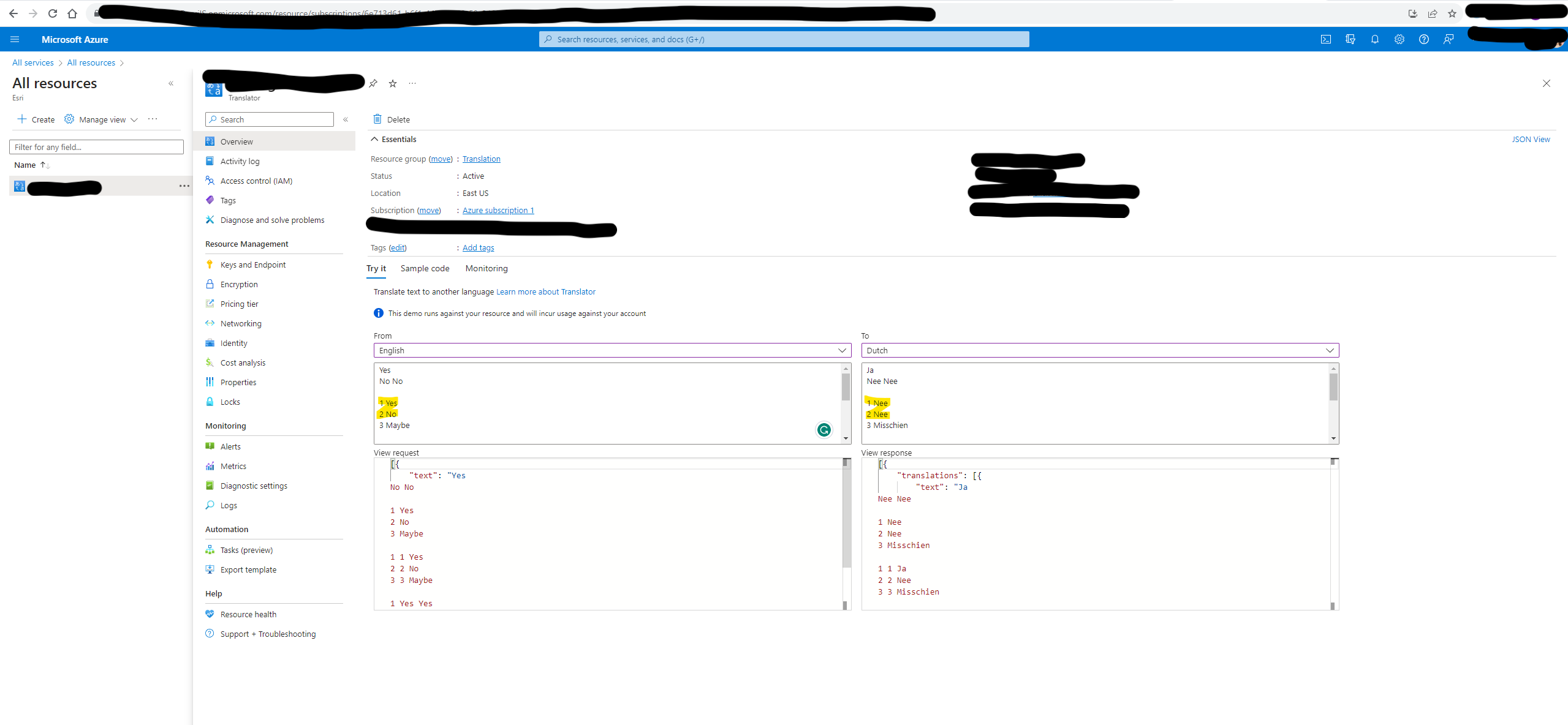Image resolution: width=1568 pixels, height=725 pixels.
Task: Collapse the All resources panel
Action: click(x=171, y=83)
